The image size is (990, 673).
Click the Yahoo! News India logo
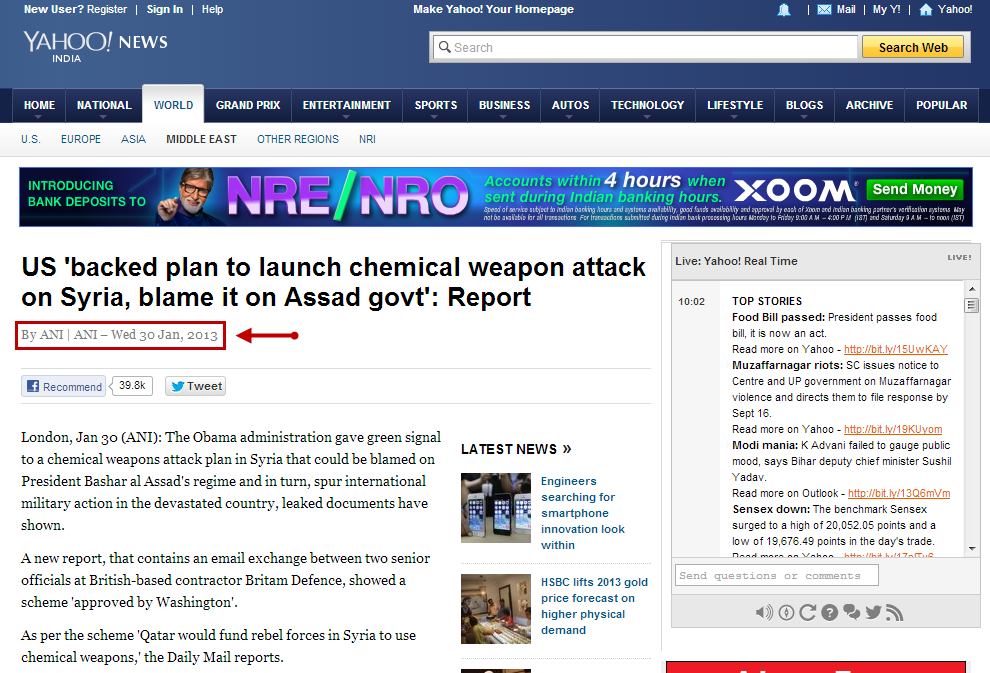[95, 46]
